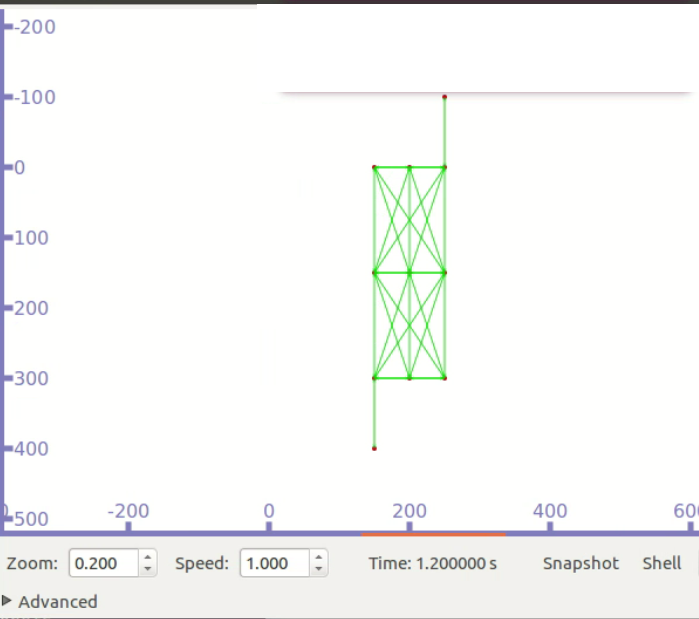Click the Snapshot button
Image resolution: width=699 pixels, height=619 pixels.
pyautogui.click(x=580, y=563)
